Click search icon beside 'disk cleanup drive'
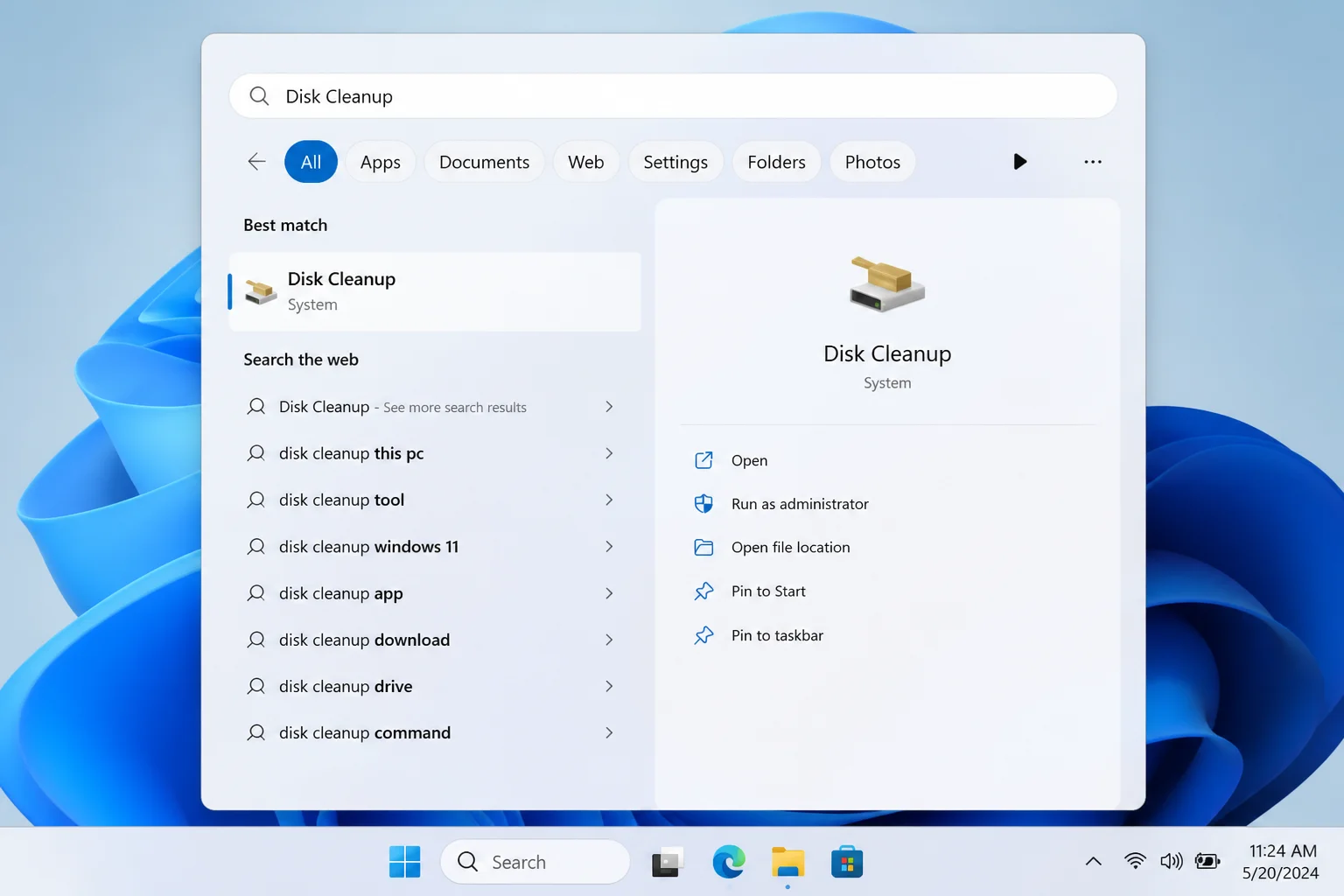 (255, 687)
